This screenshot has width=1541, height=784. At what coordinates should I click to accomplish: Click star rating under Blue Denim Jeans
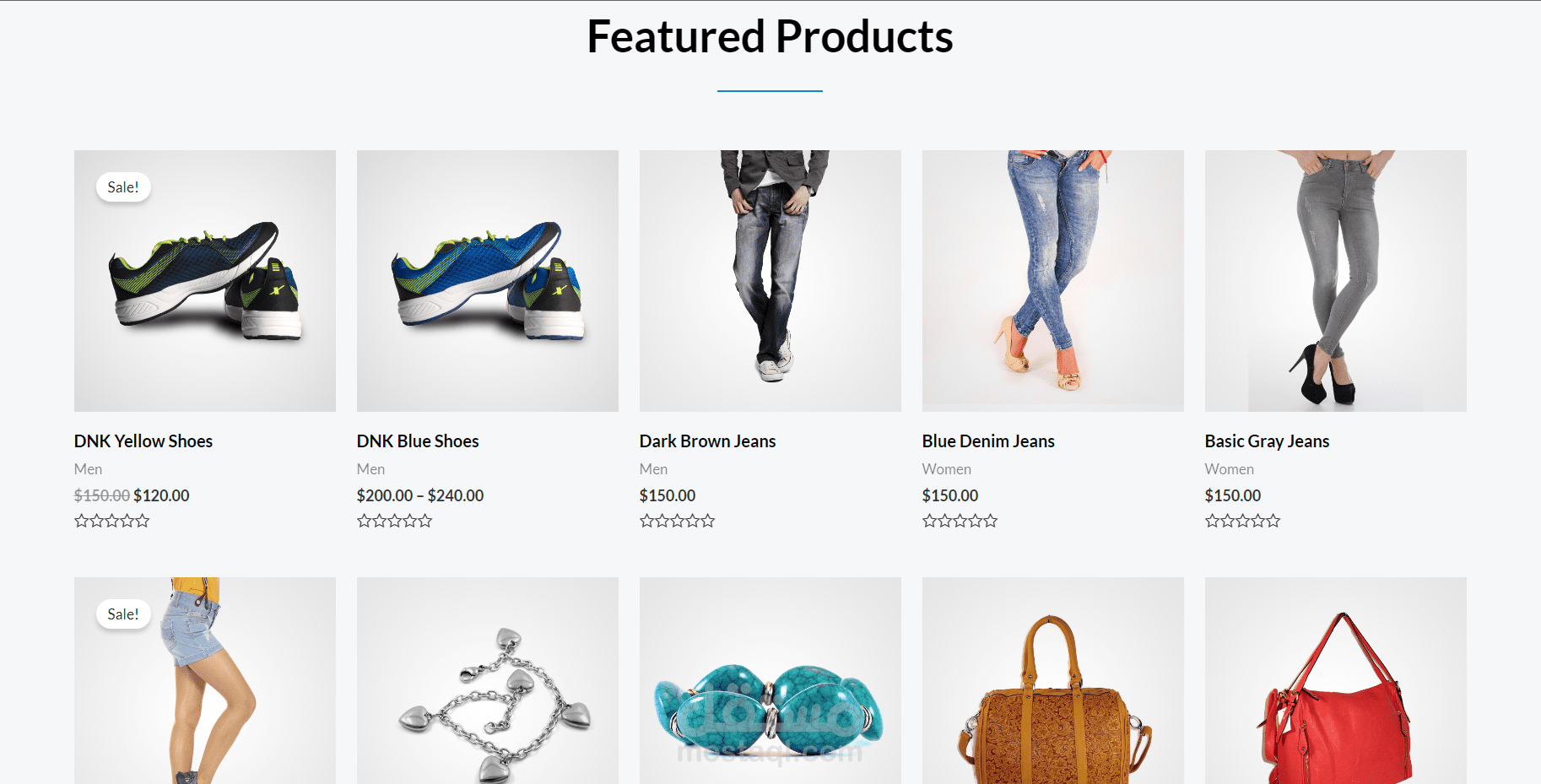960,521
